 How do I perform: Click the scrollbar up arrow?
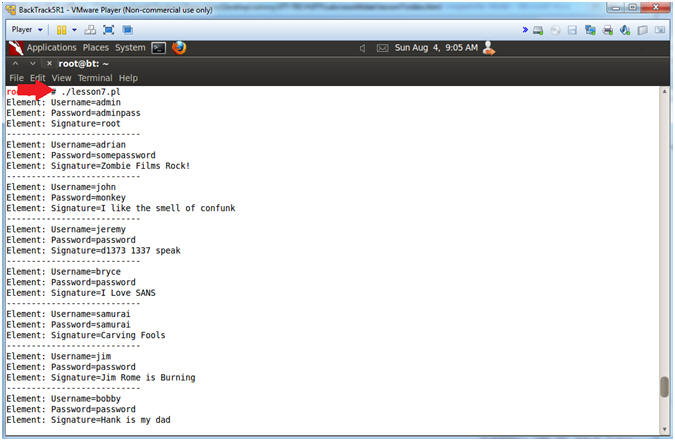pos(665,91)
